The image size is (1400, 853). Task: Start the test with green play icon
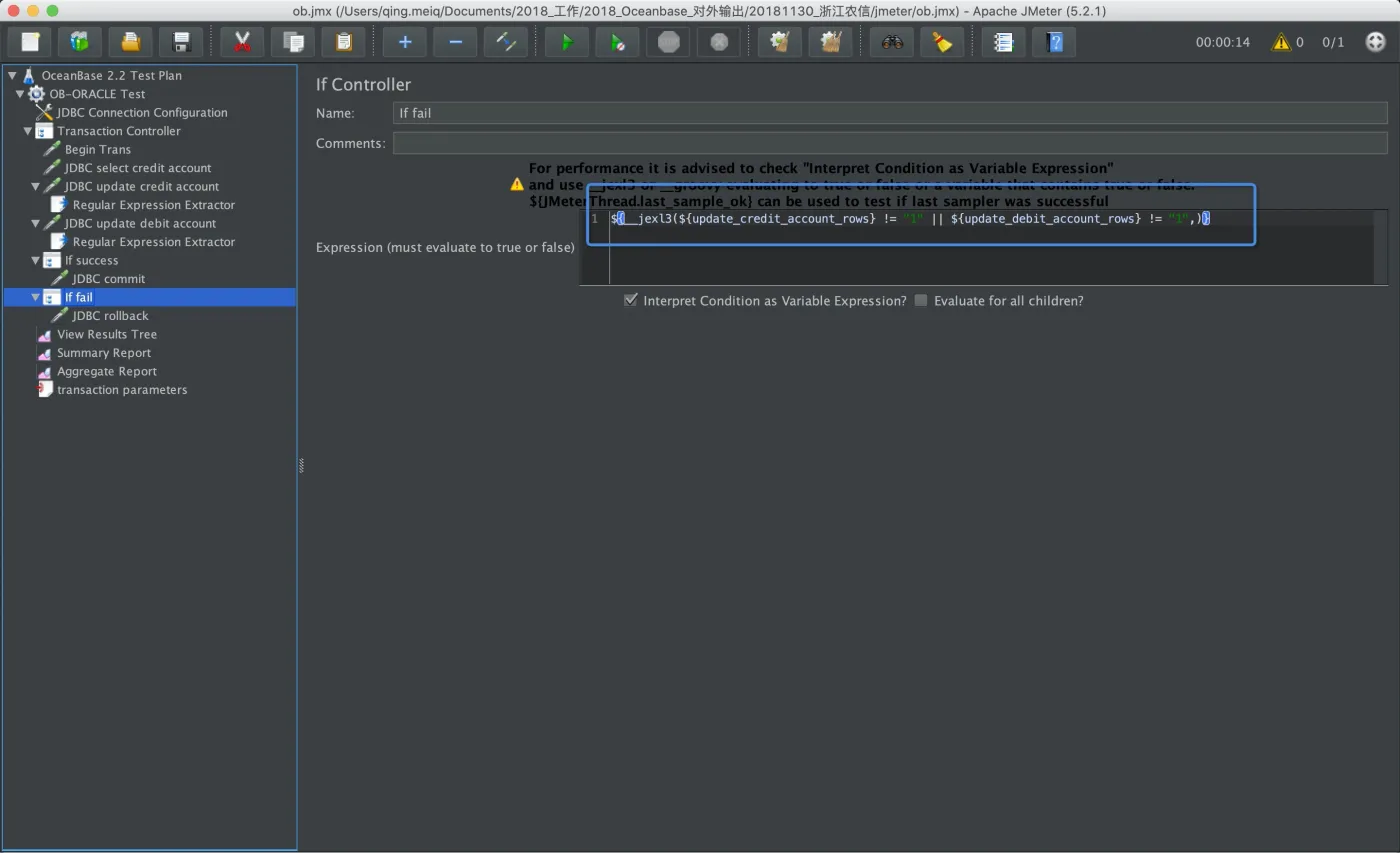click(567, 42)
